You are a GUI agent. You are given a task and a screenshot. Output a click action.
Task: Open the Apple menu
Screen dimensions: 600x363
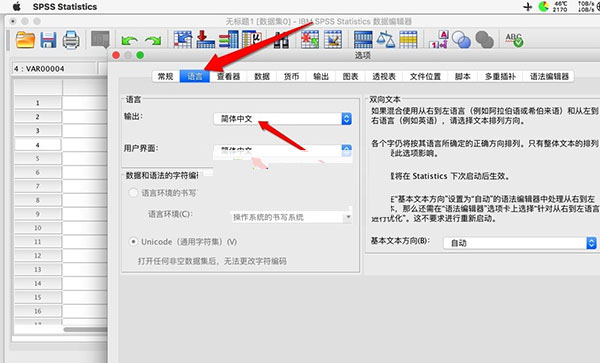17,7
